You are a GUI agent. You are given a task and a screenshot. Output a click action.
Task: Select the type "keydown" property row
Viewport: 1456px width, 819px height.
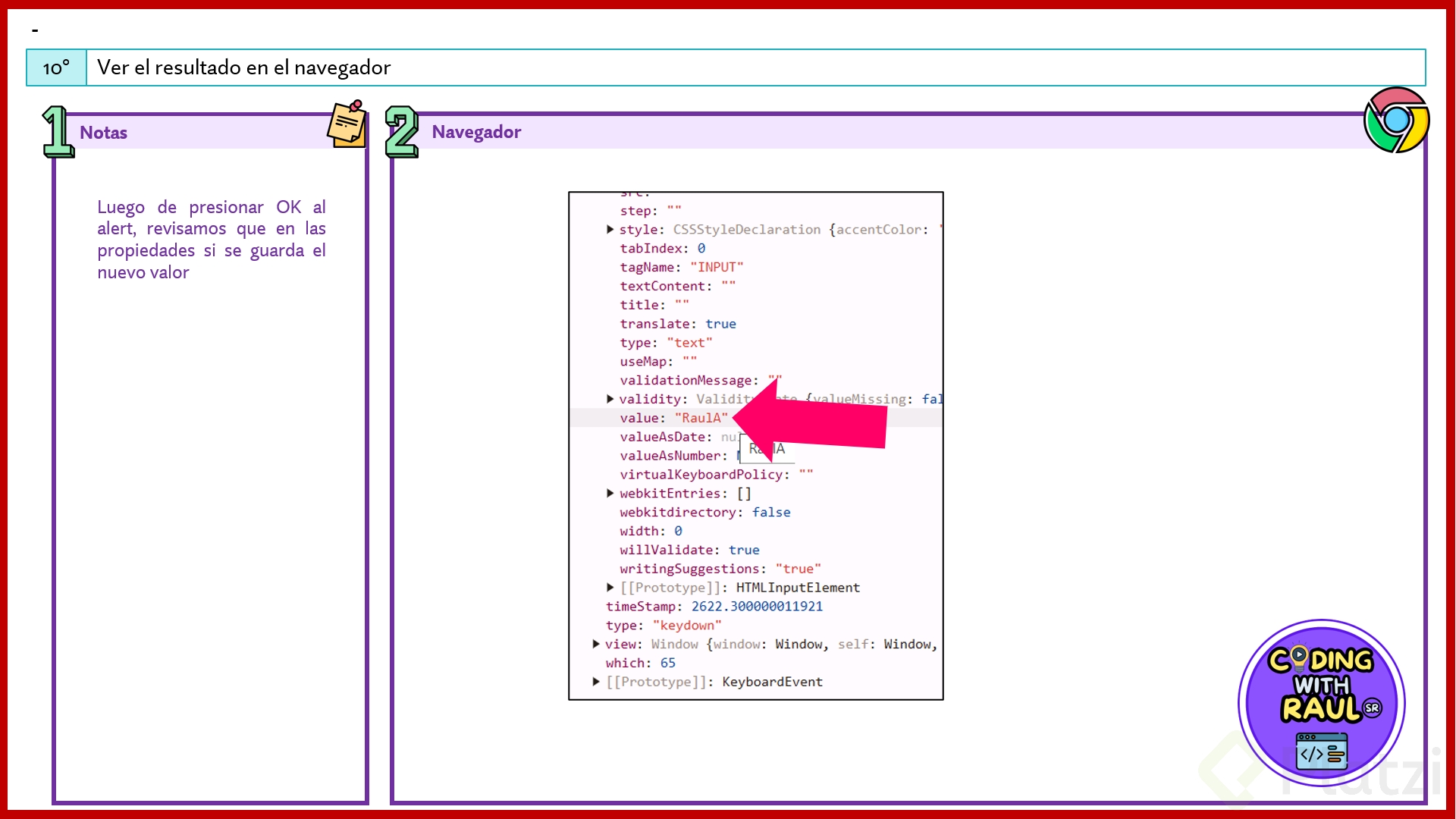click(x=663, y=625)
